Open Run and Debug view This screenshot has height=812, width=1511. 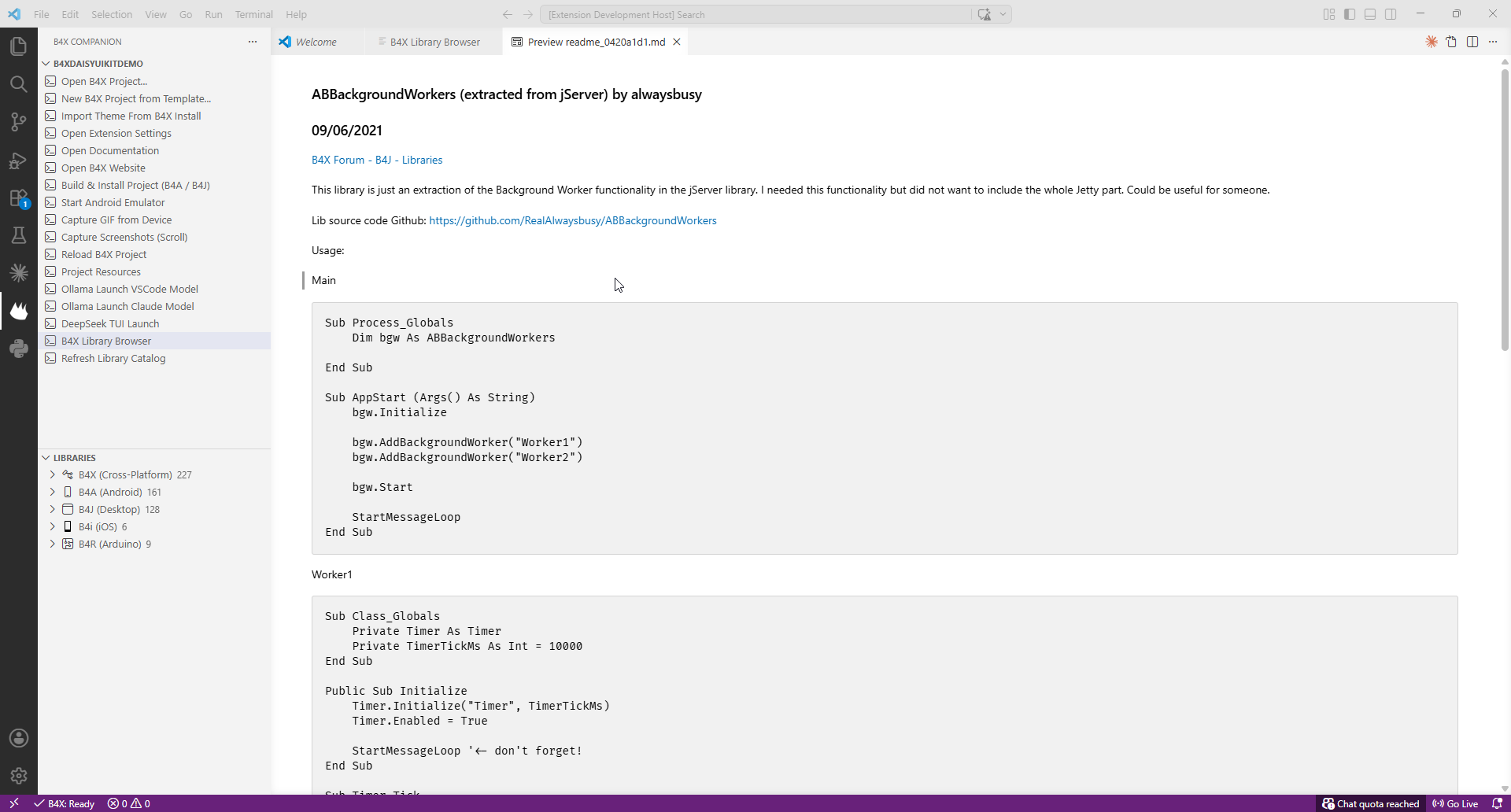pos(19,160)
